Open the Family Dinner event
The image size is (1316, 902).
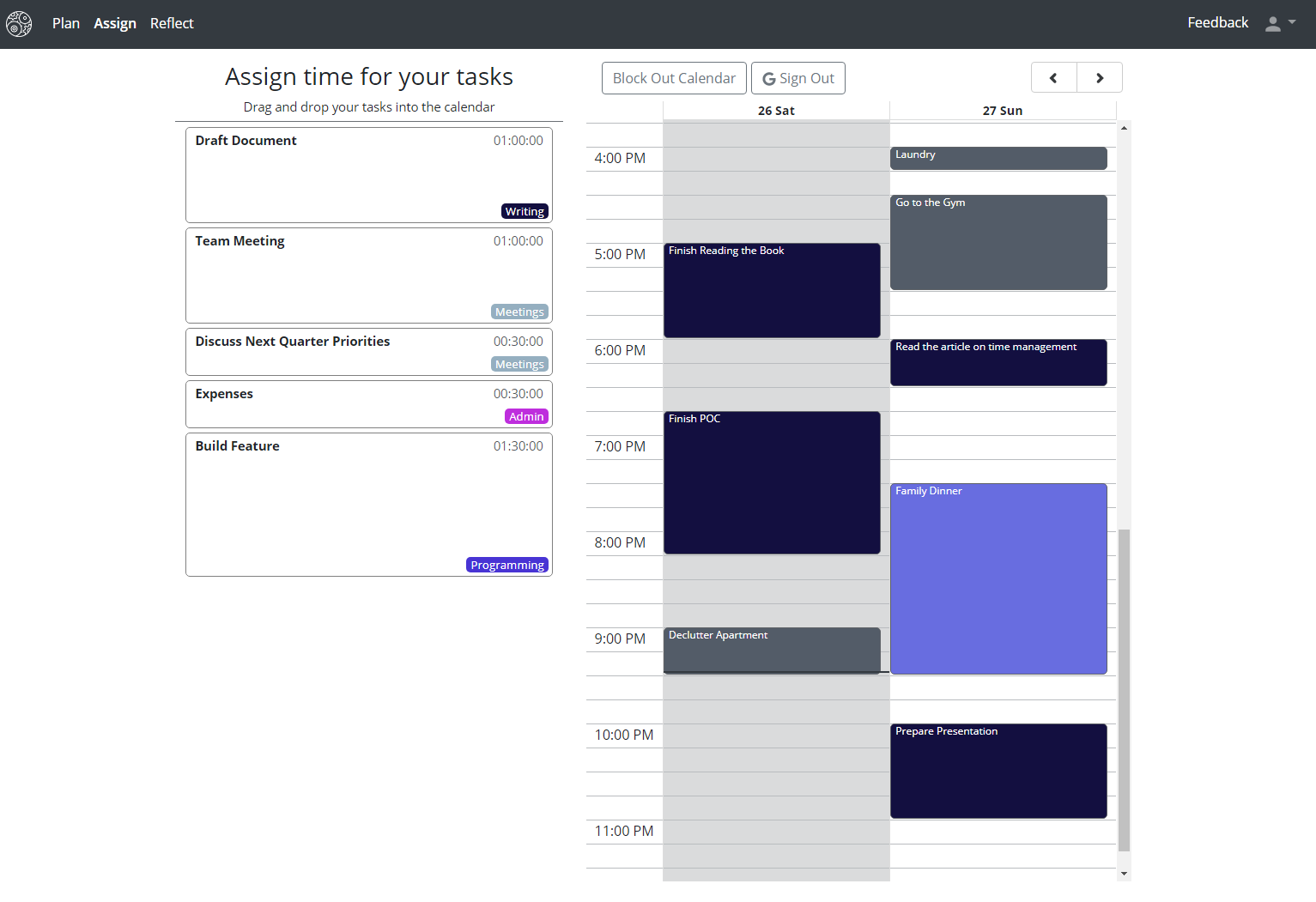click(998, 578)
